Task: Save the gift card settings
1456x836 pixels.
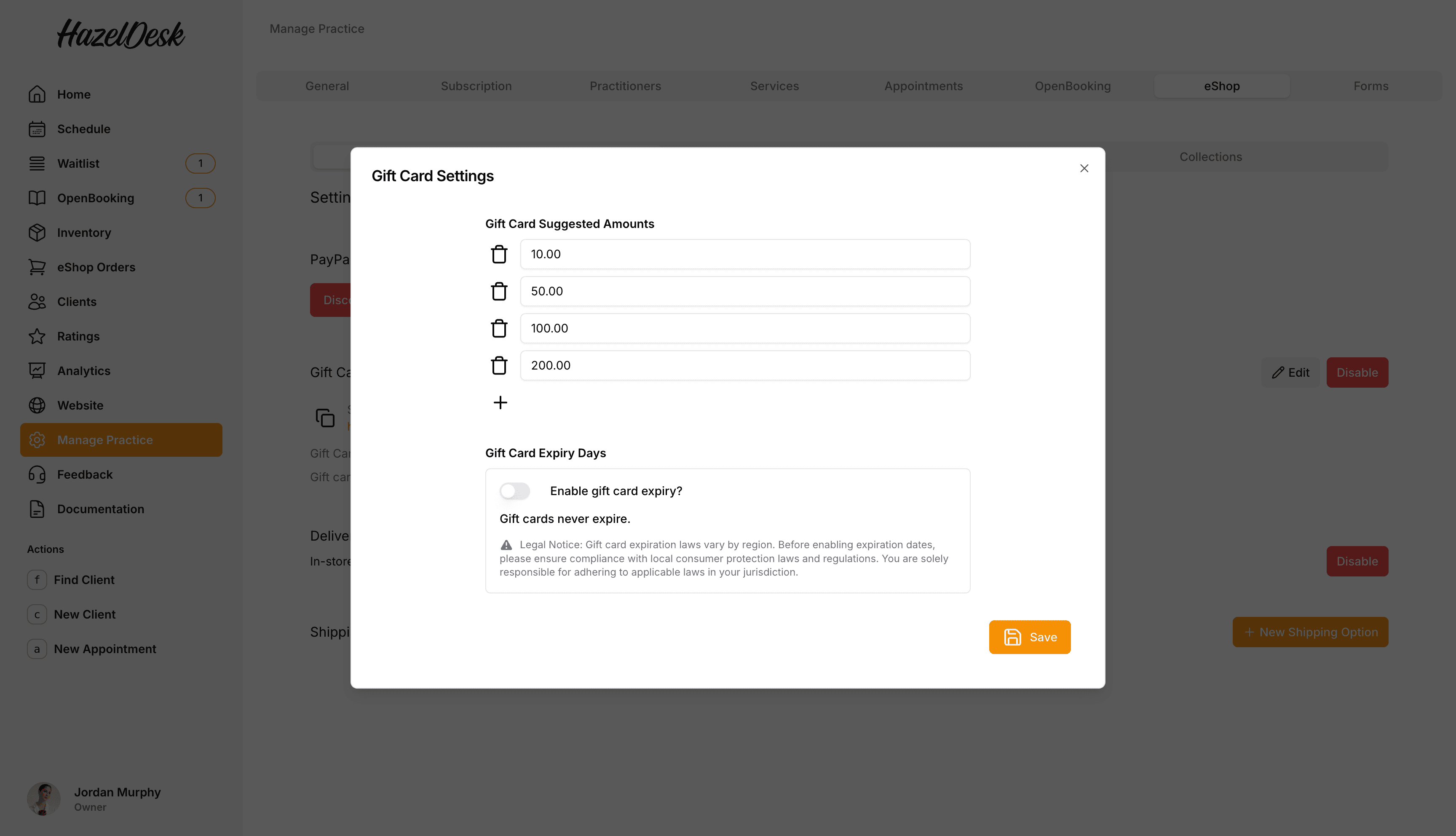Action: tap(1029, 637)
